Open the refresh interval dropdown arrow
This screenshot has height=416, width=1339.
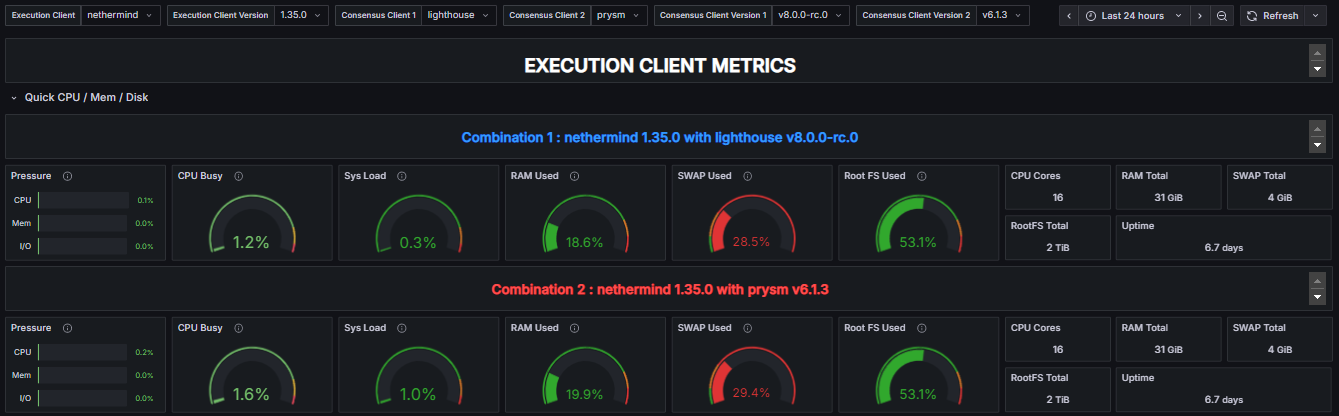click(1318, 16)
